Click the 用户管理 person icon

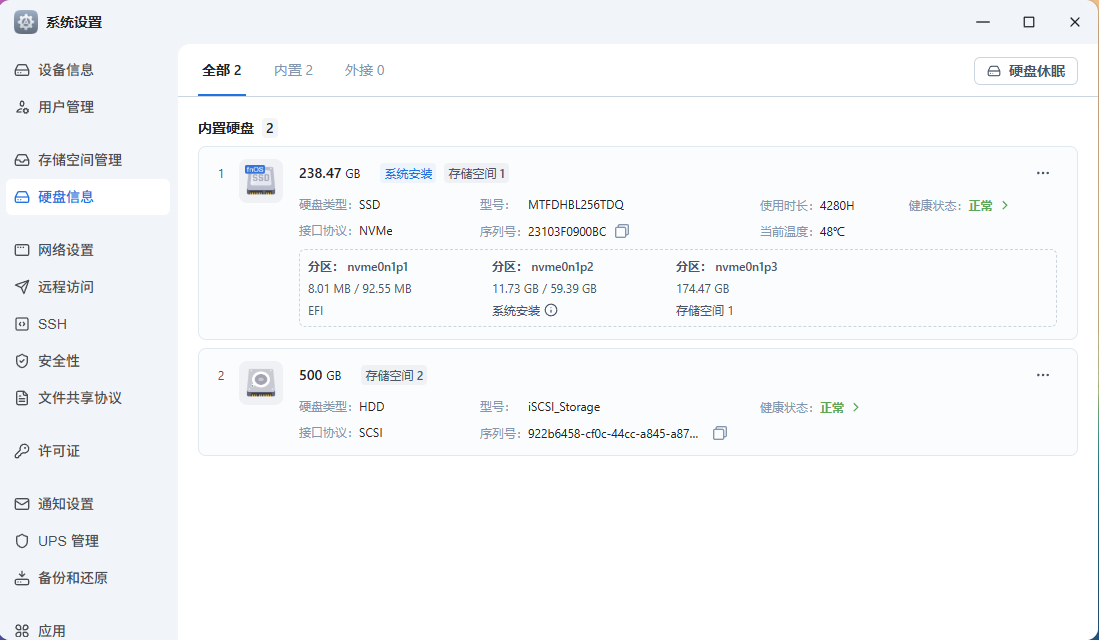tap(22, 107)
